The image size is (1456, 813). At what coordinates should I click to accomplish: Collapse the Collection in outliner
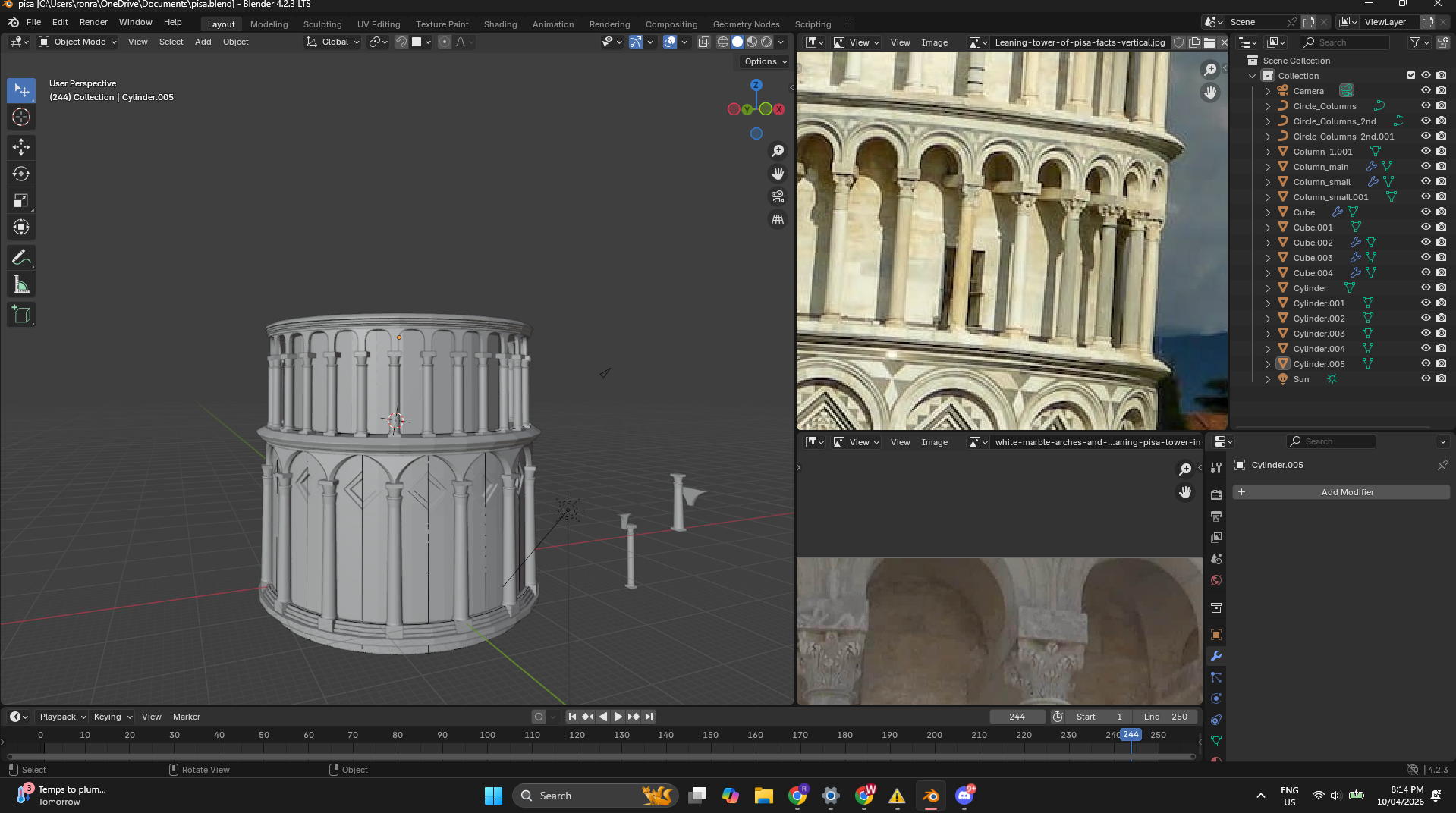pyautogui.click(x=1253, y=76)
